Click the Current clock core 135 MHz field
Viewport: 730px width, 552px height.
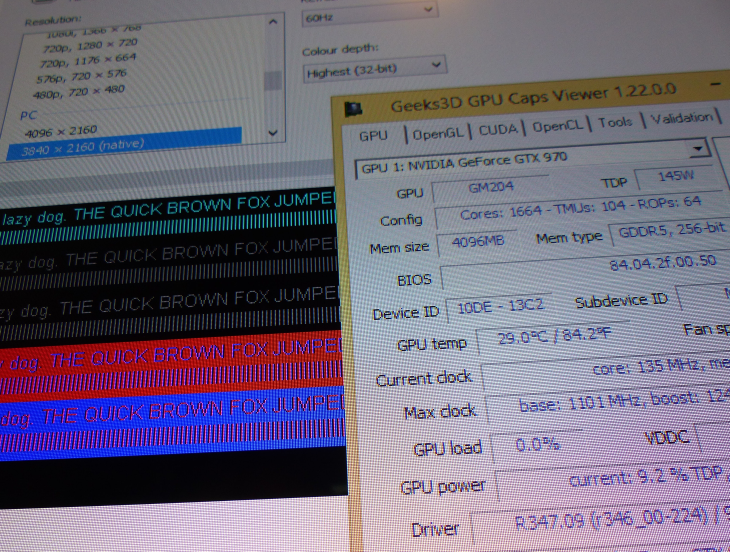(x=606, y=373)
